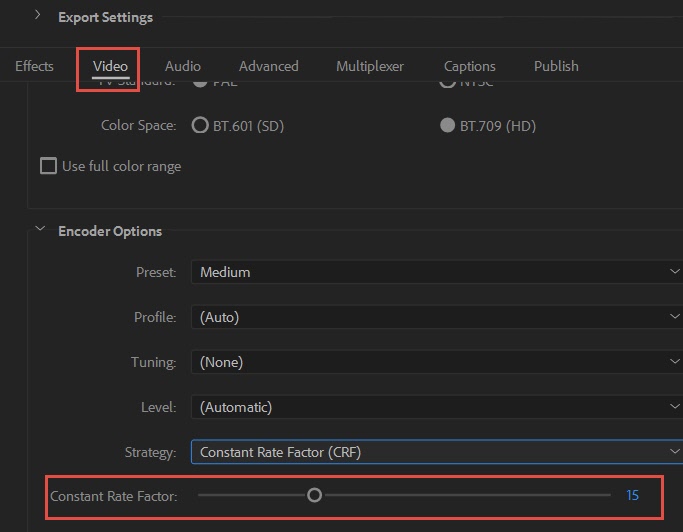
Task: Open the Tuning dropdown set to (None)
Action: pyautogui.click(x=436, y=362)
